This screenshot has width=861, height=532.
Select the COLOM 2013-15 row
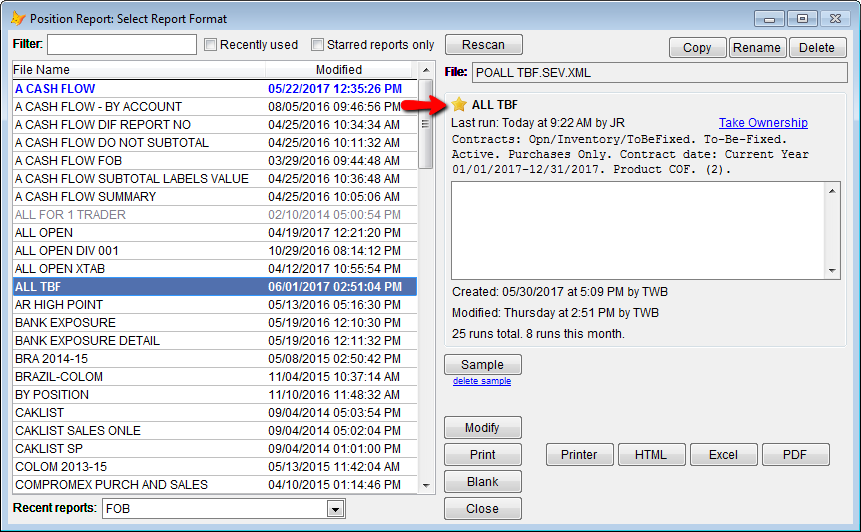click(x=215, y=467)
